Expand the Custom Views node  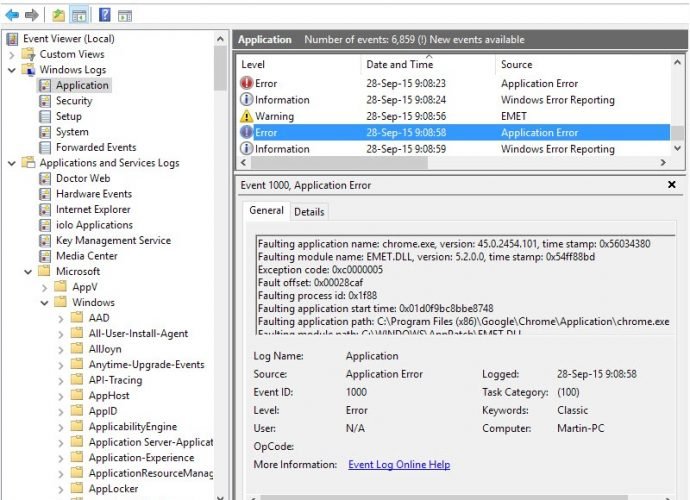pyautogui.click(x=12, y=55)
